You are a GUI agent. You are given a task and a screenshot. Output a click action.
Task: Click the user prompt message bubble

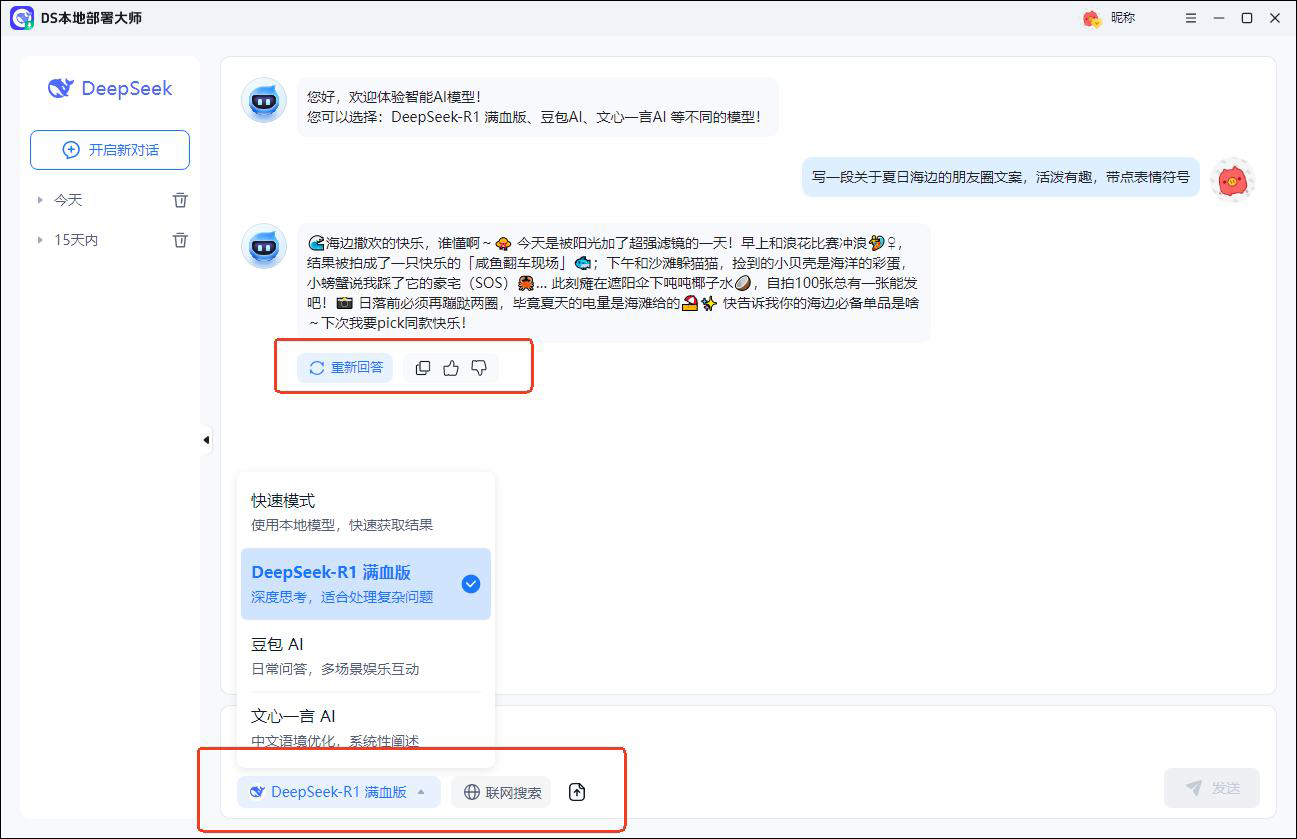1000,177
